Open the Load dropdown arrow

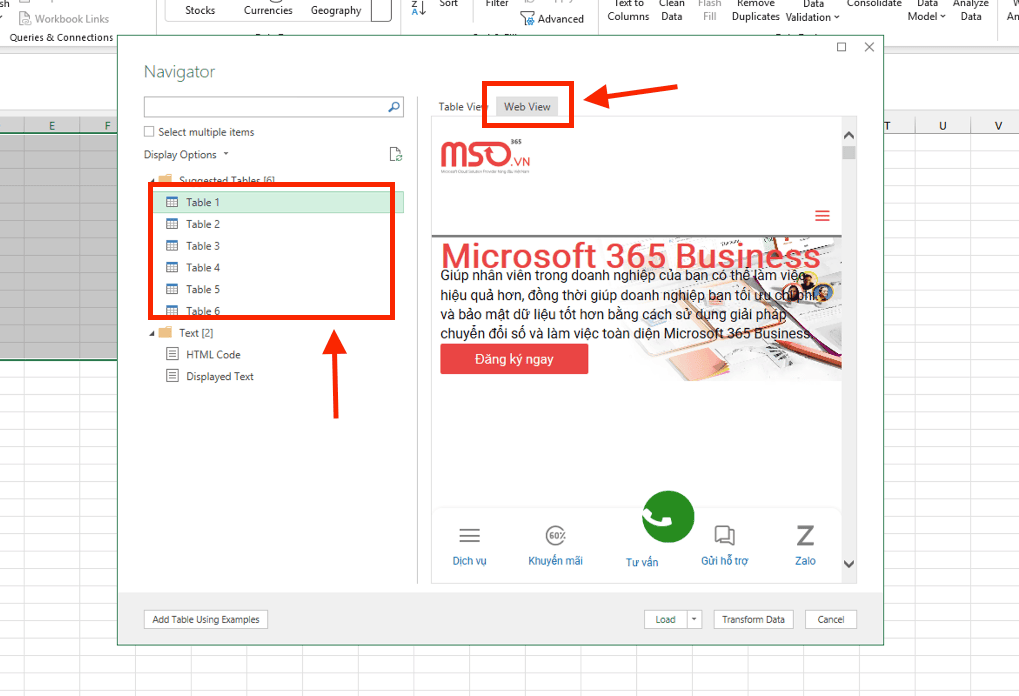pos(694,619)
